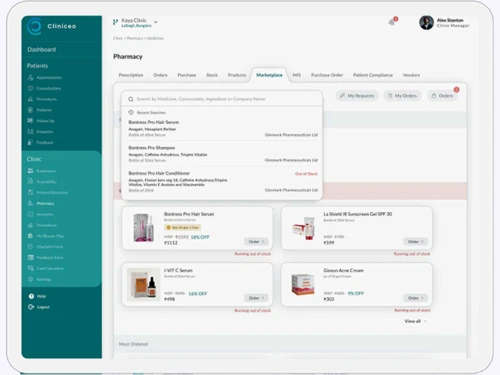Click the Clinic section heading

[34, 159]
